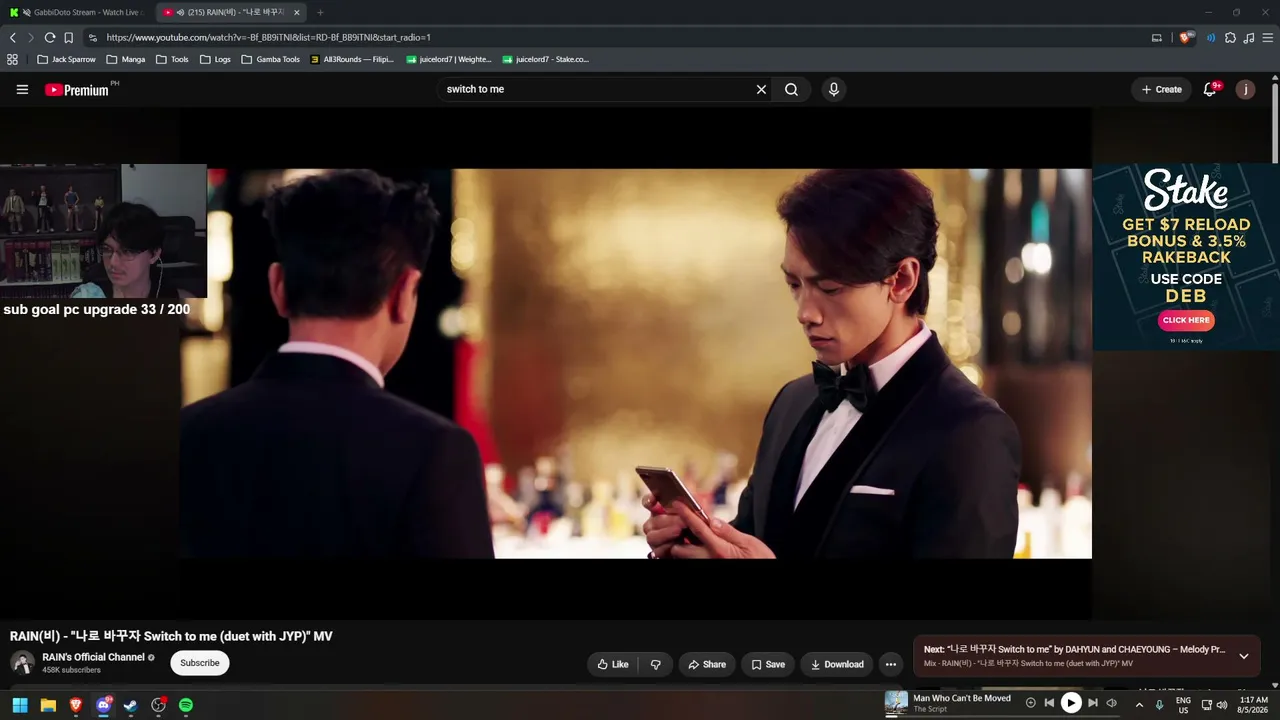Submit search with the magnifier button
Screen dimensions: 1280x720
791,90
